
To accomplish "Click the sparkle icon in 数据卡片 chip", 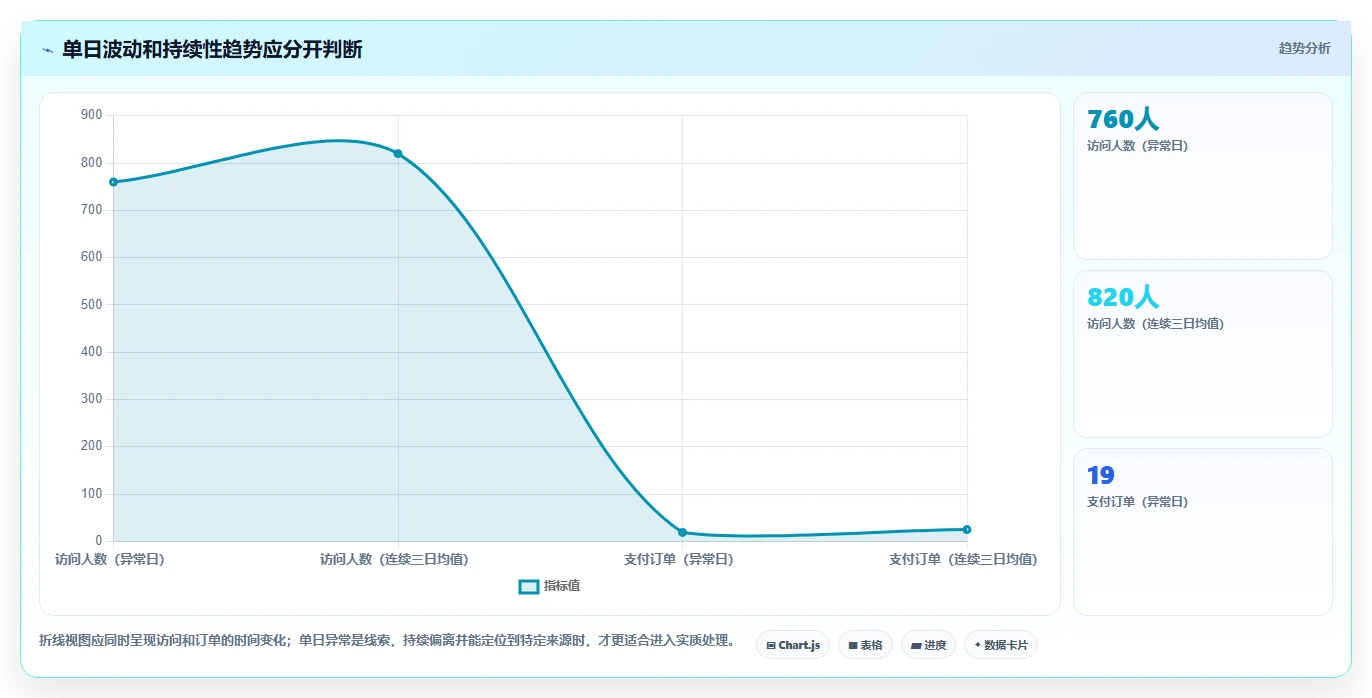I will 977,645.
